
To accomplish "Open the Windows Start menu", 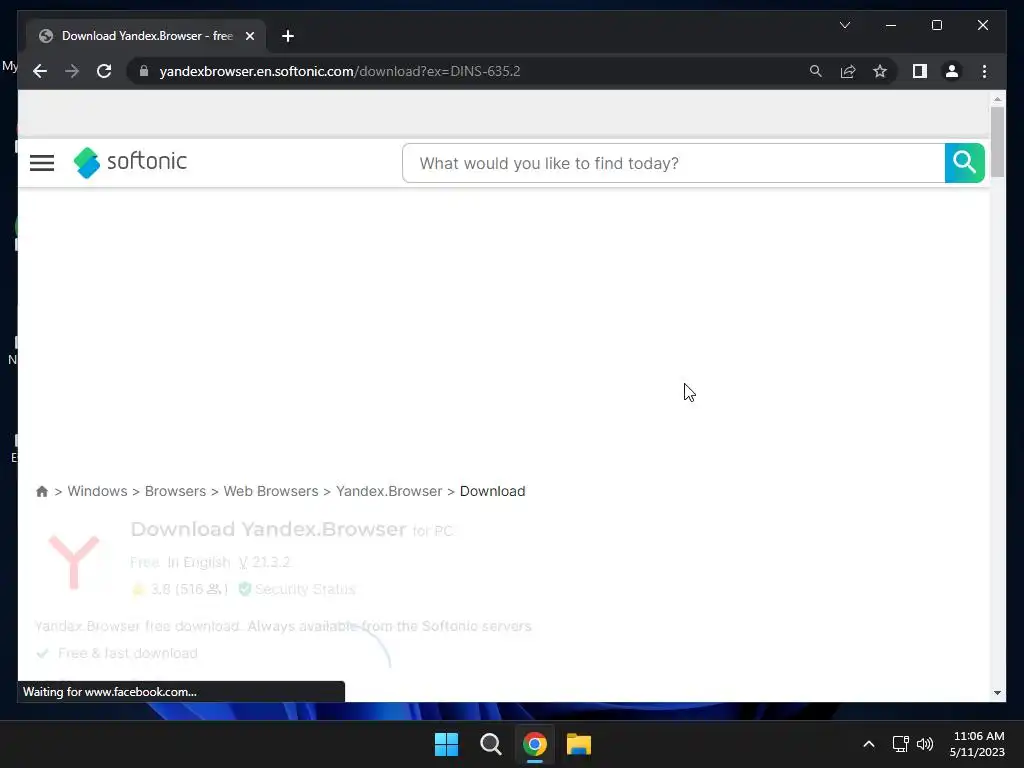I will coord(447,744).
